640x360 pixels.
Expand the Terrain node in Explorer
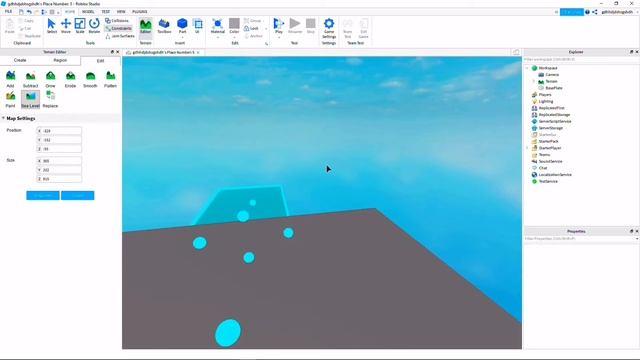click(x=534, y=81)
